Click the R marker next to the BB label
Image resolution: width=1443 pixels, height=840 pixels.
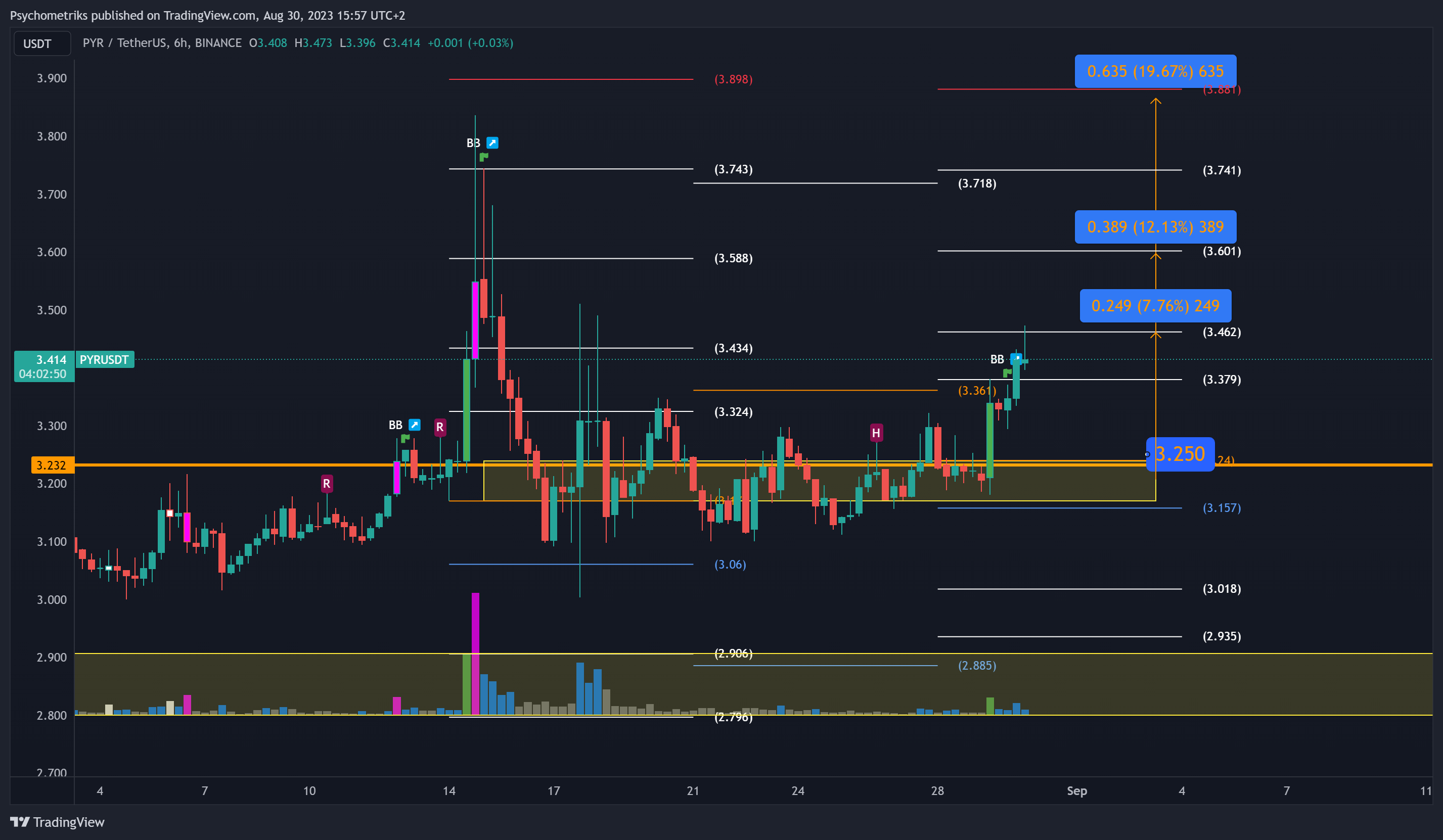440,427
